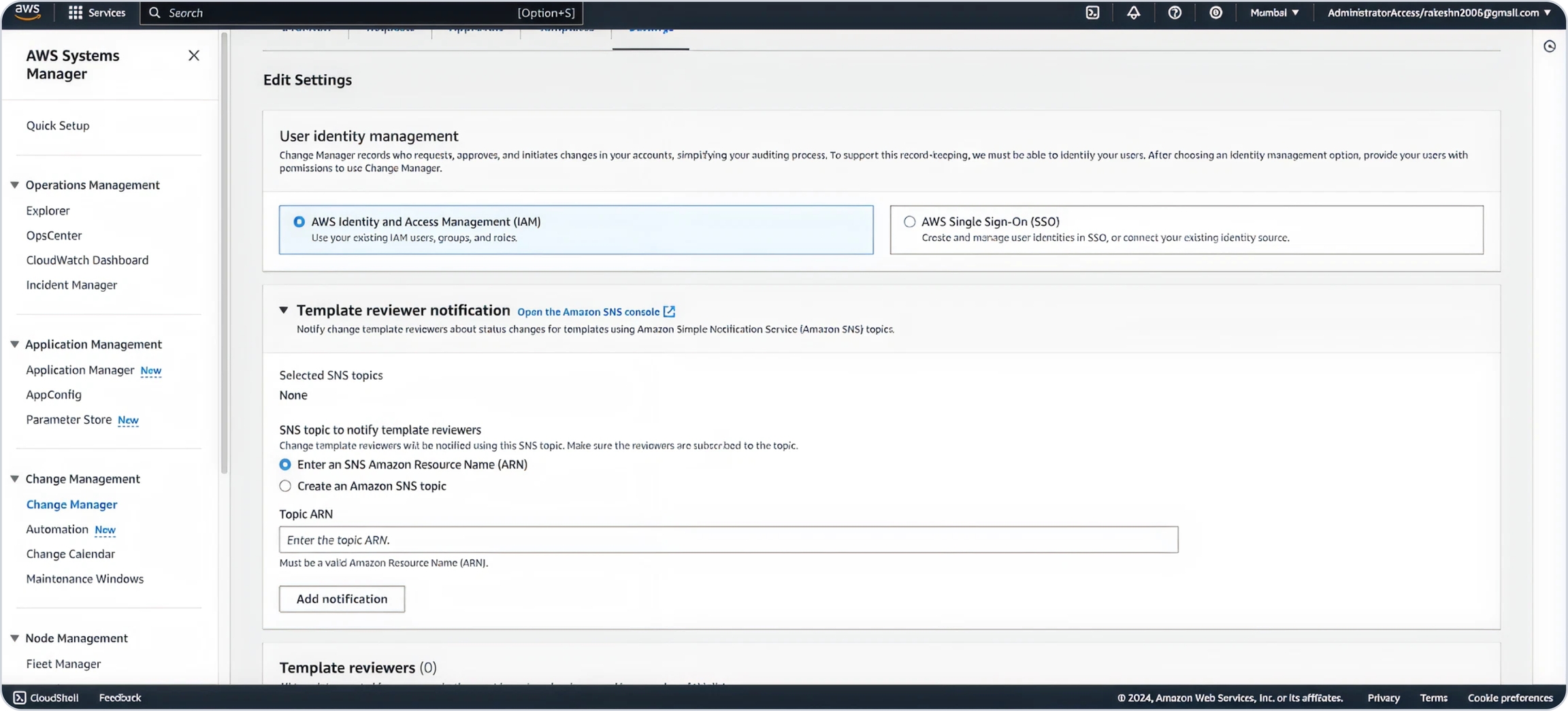1568x711 pixels.
Task: Choose Create an Amazon SNS topic
Action: pyautogui.click(x=285, y=486)
